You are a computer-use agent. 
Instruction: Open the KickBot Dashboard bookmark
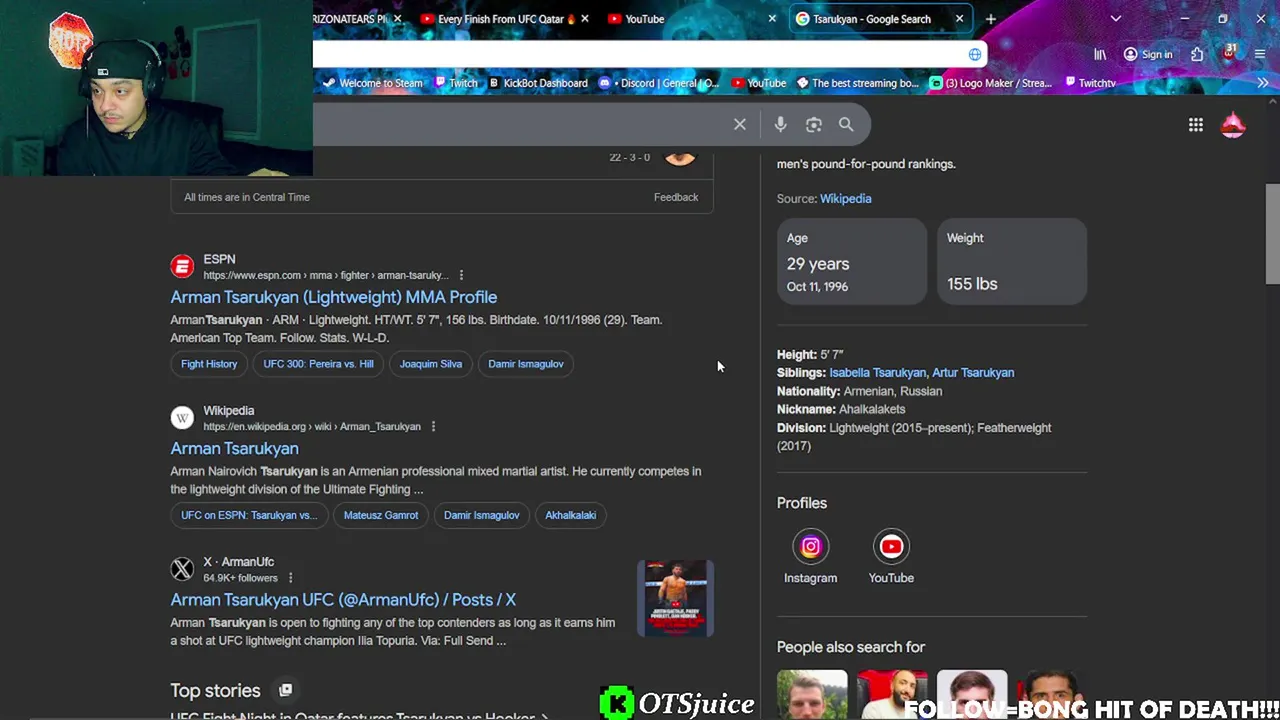[x=538, y=83]
